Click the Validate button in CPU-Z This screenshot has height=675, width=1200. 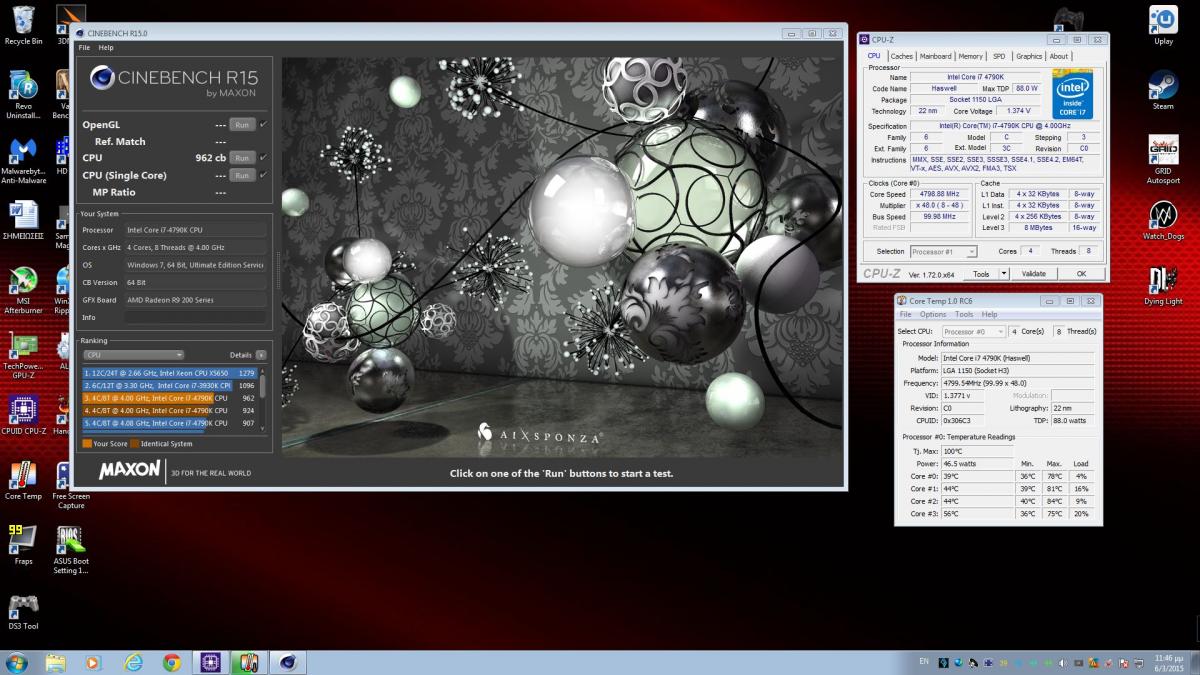coord(1033,274)
